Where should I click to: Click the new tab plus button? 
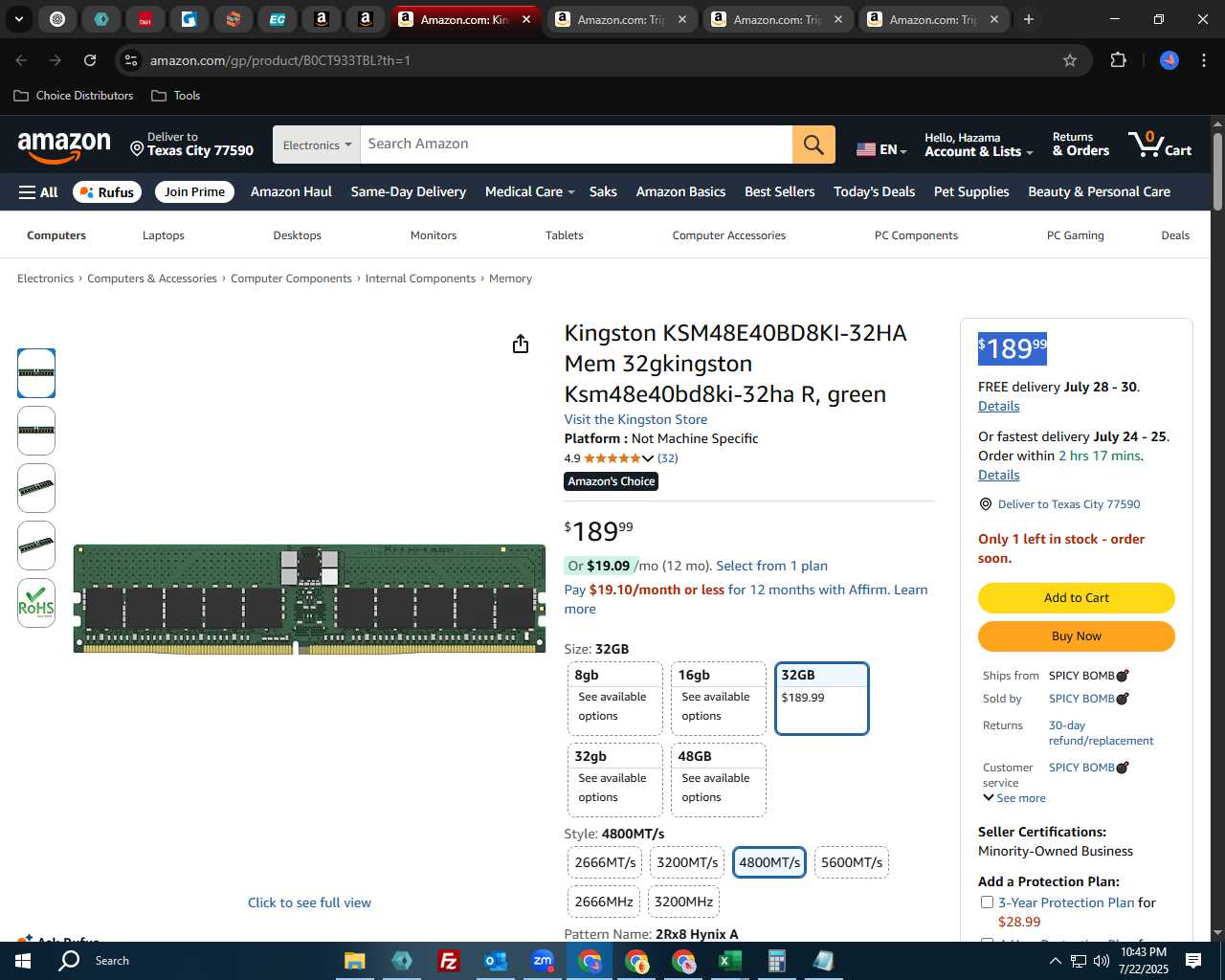(1029, 19)
